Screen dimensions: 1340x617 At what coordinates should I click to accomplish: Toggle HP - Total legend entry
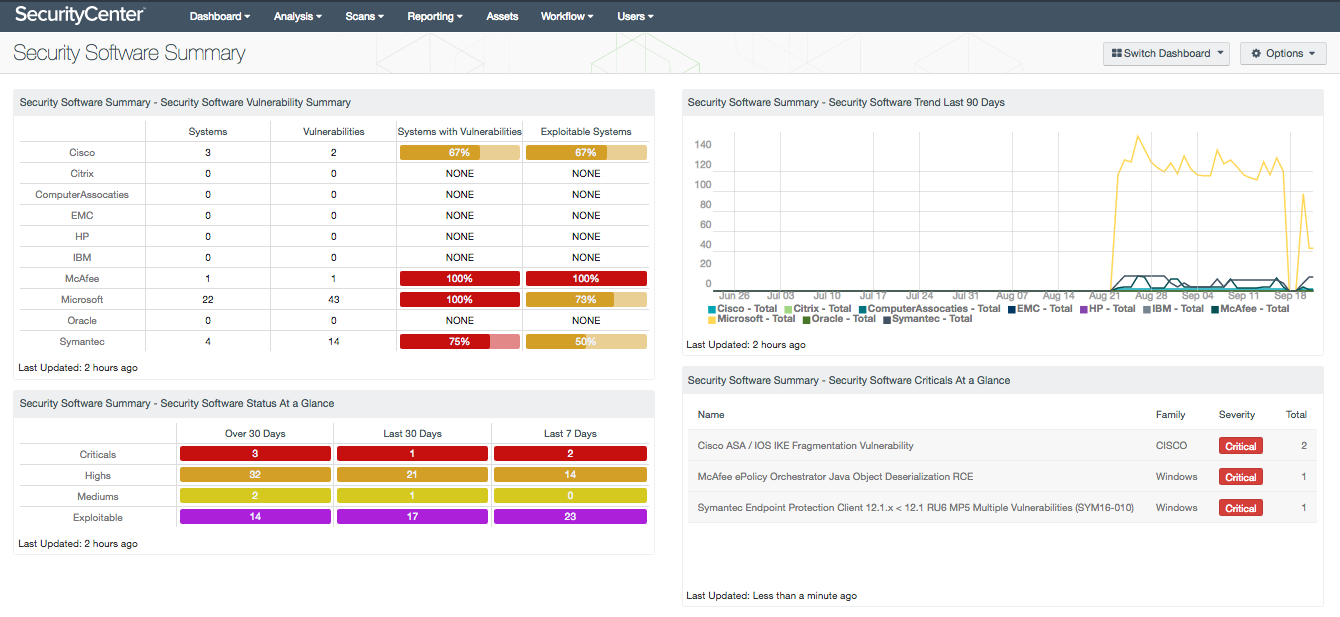[x=1106, y=309]
